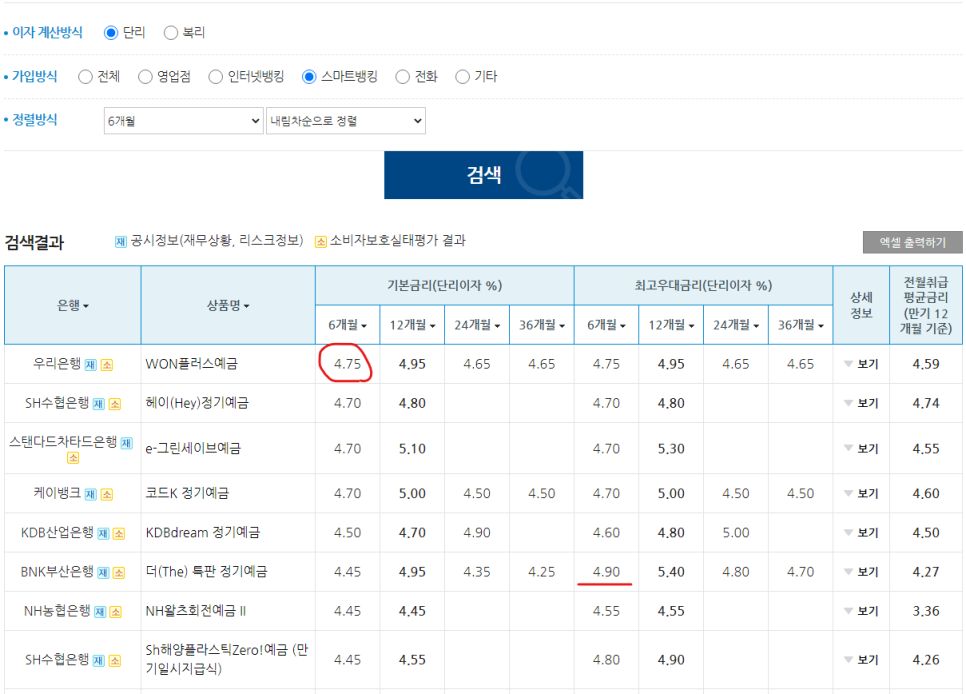Click product name KDBdream 정기예금
The image size is (966, 694).
point(203,532)
